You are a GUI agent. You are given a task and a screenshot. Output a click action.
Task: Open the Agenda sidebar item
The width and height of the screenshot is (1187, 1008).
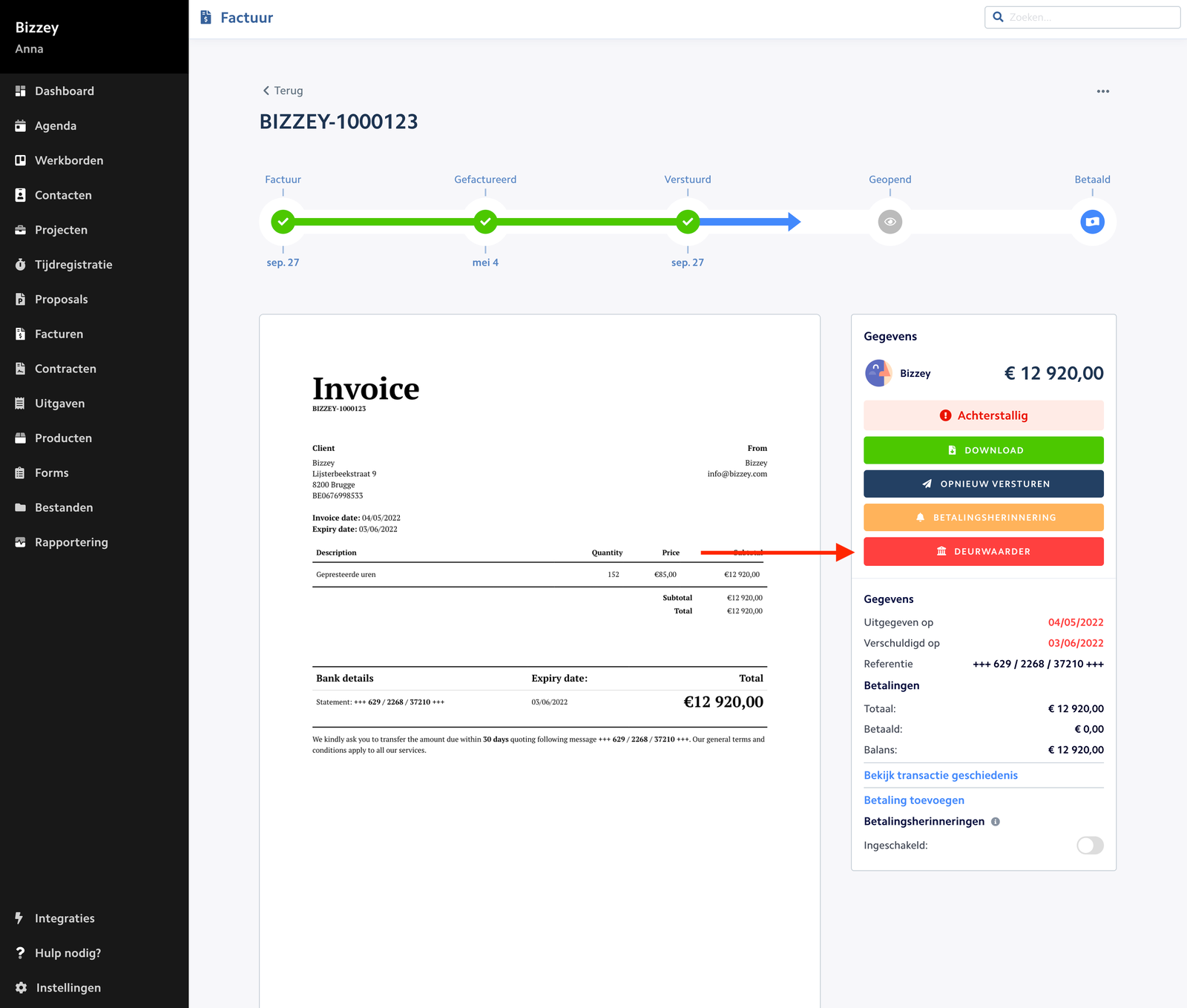tap(94, 126)
